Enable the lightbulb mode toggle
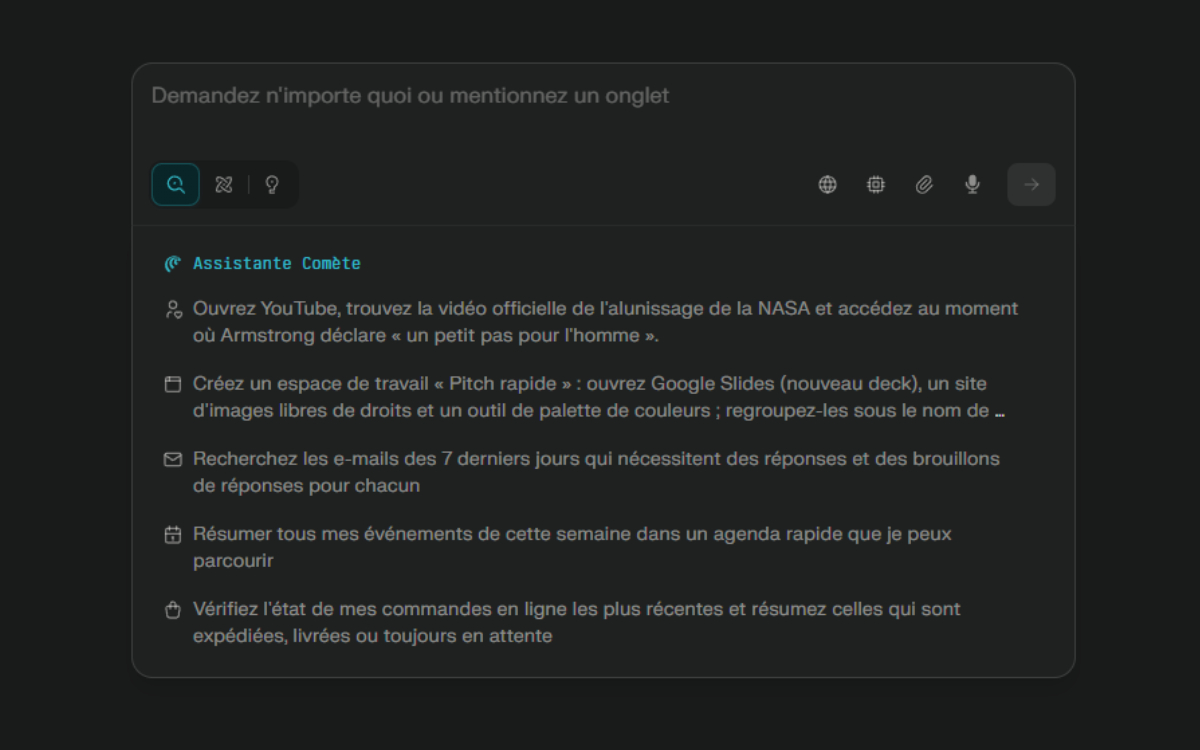Viewport: 1200px width, 750px height. pyautogui.click(x=269, y=184)
